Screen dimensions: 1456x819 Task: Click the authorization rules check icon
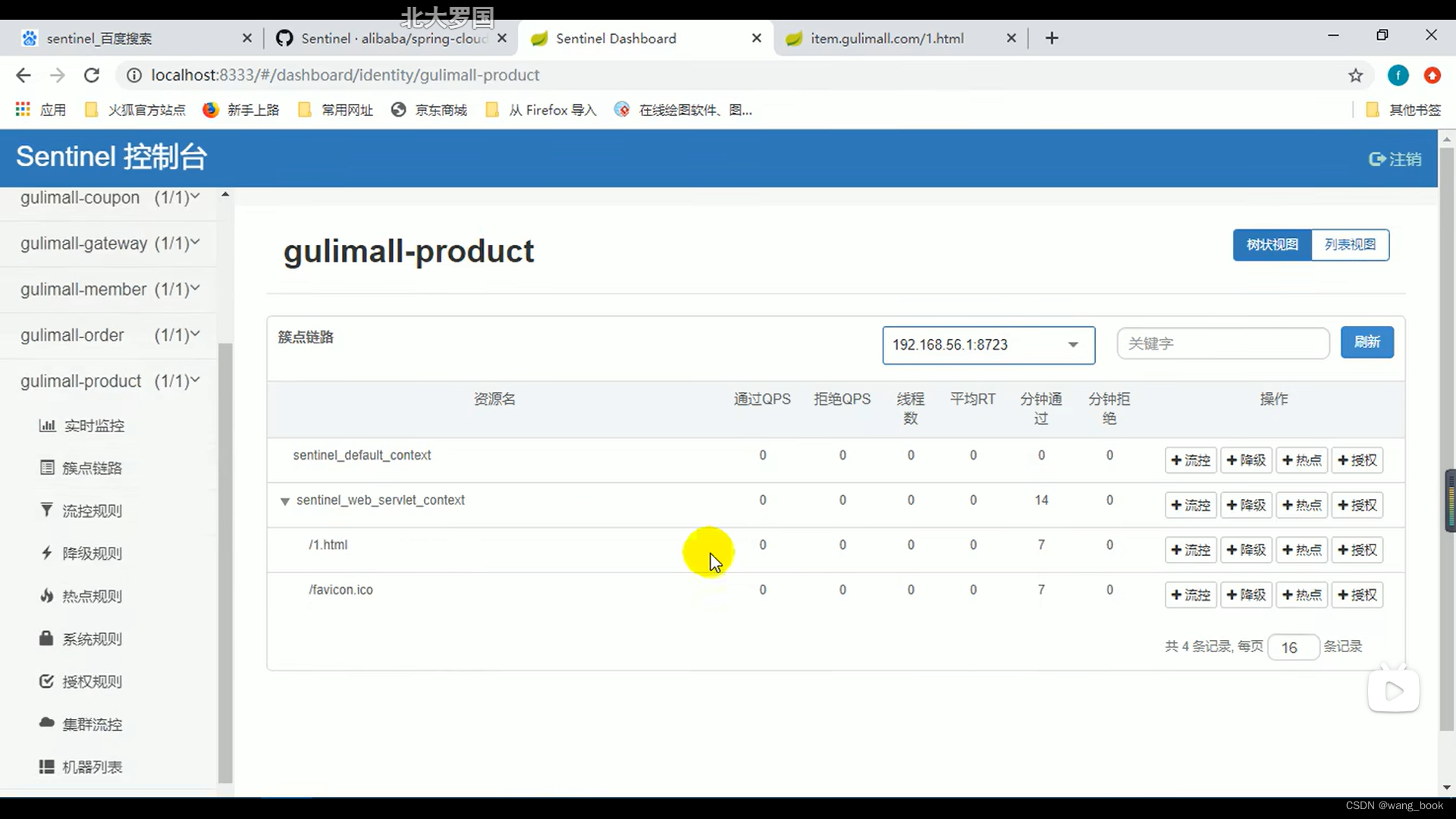tap(47, 681)
